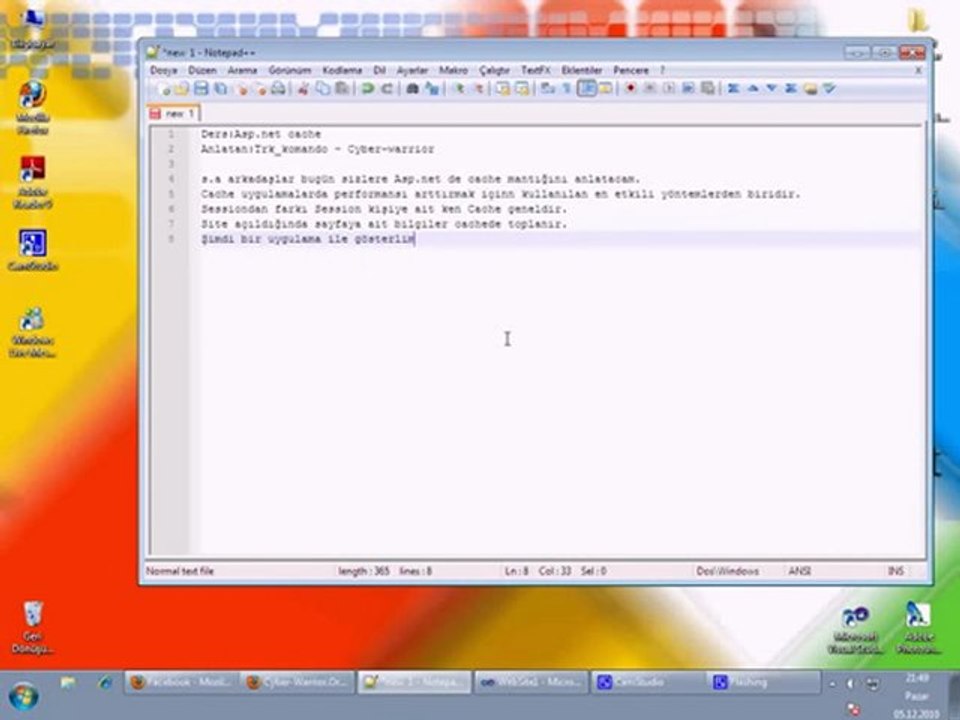The image size is (960, 720).
Task: Click line 'Anlatan:Trk_komando - Cyber-warrior'
Action: [317, 149]
